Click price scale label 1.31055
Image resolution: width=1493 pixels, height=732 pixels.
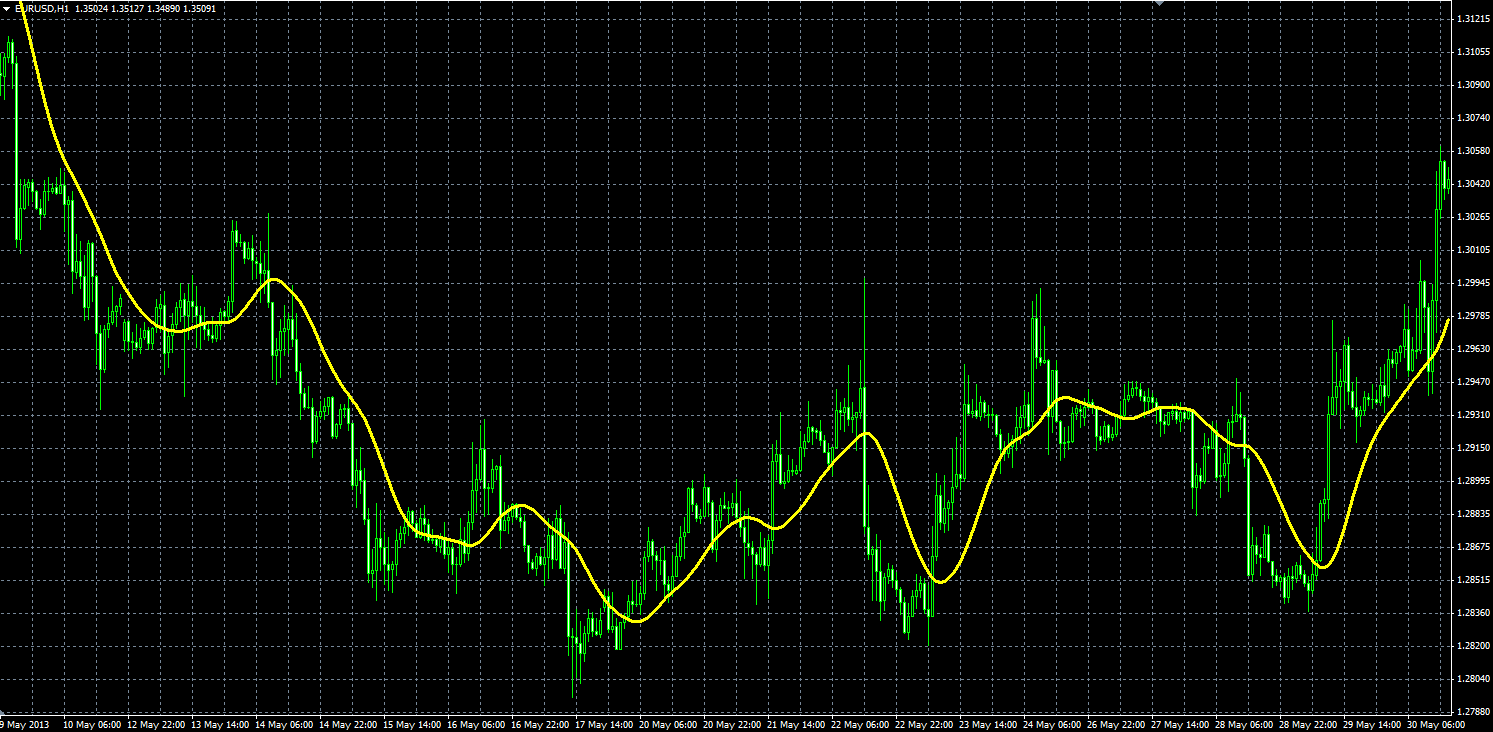tap(1473, 52)
